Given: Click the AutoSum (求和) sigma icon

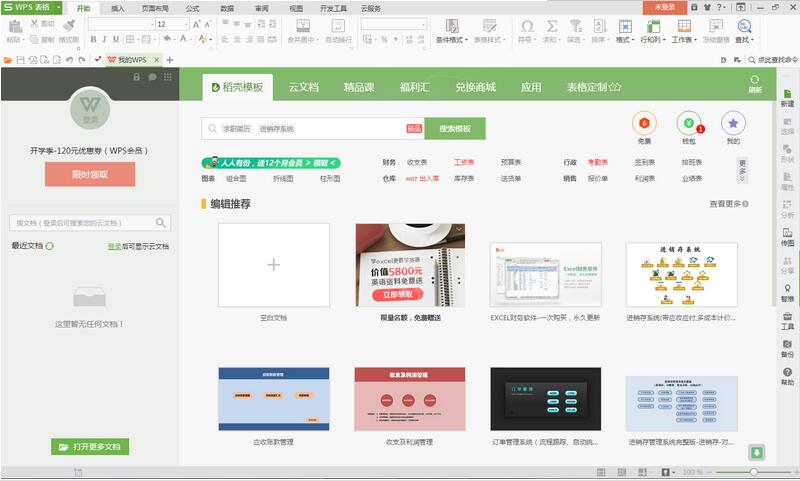Looking at the screenshot, I should click(552, 26).
